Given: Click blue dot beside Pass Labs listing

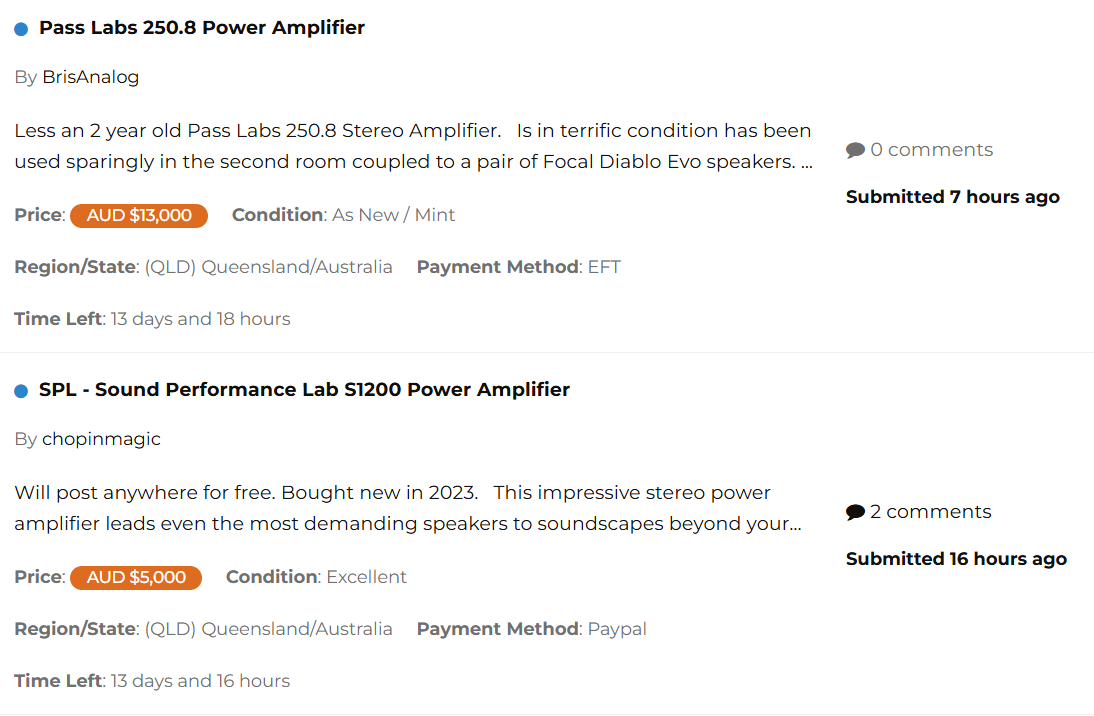Looking at the screenshot, I should 21,29.
